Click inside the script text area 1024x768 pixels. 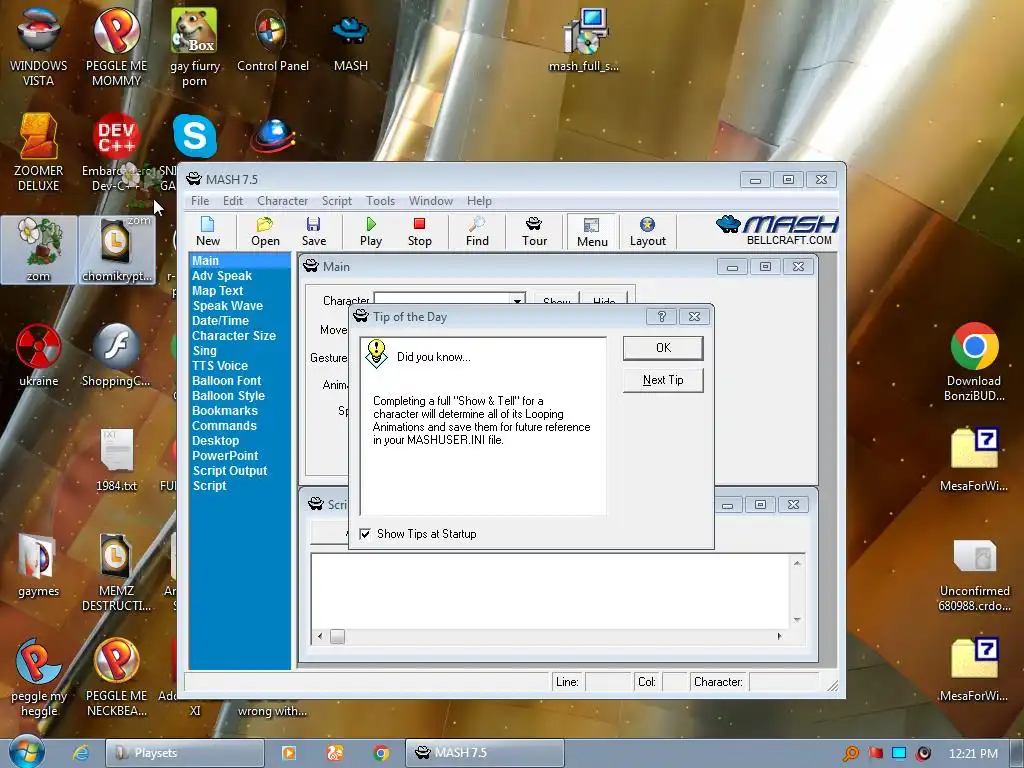pos(550,591)
